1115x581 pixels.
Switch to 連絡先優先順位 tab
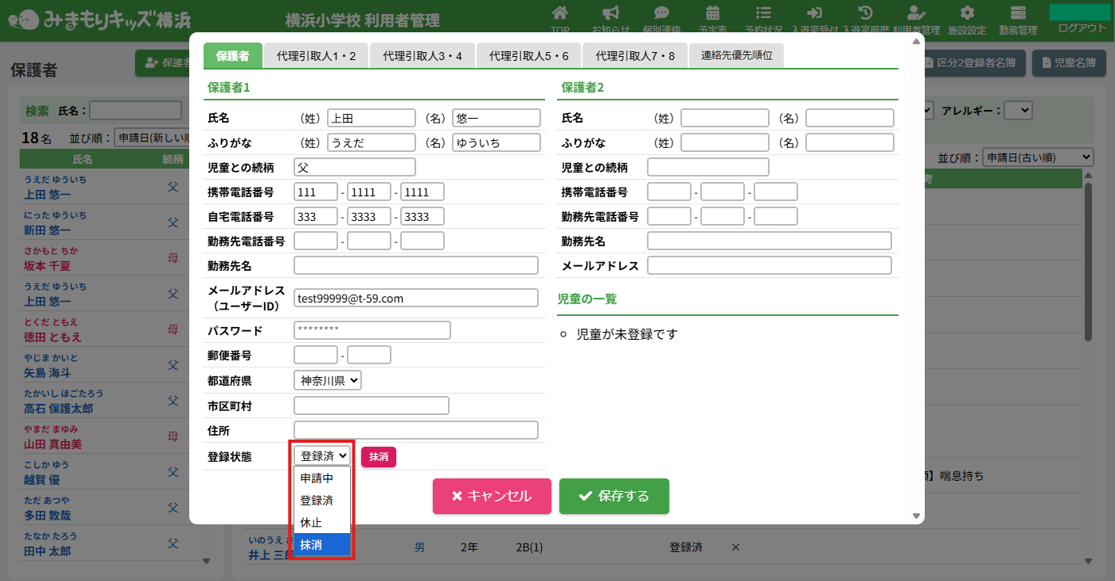pyautogui.click(x=736, y=56)
